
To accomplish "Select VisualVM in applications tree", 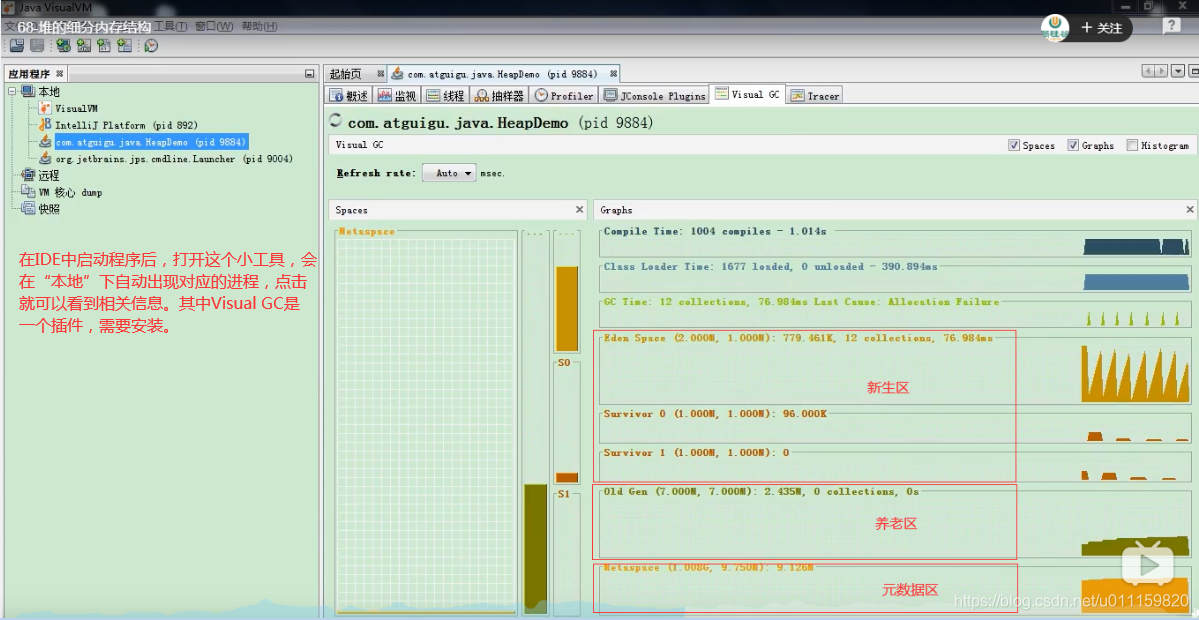I will tap(76, 109).
